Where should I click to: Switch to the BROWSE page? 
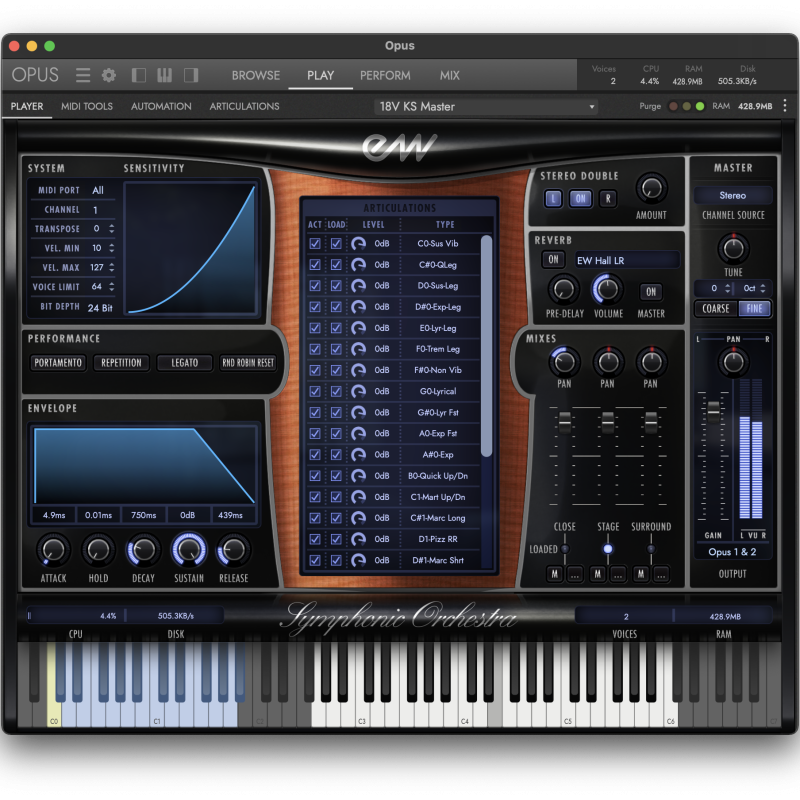(x=256, y=76)
